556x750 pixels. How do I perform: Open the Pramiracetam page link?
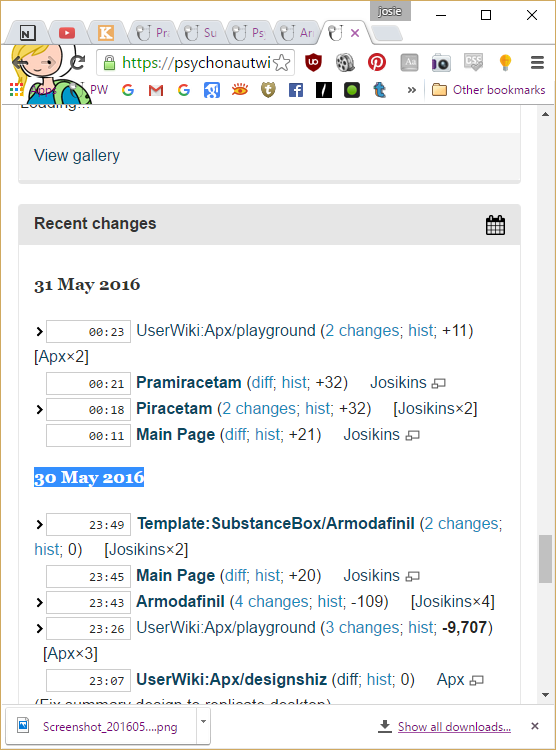point(189,383)
